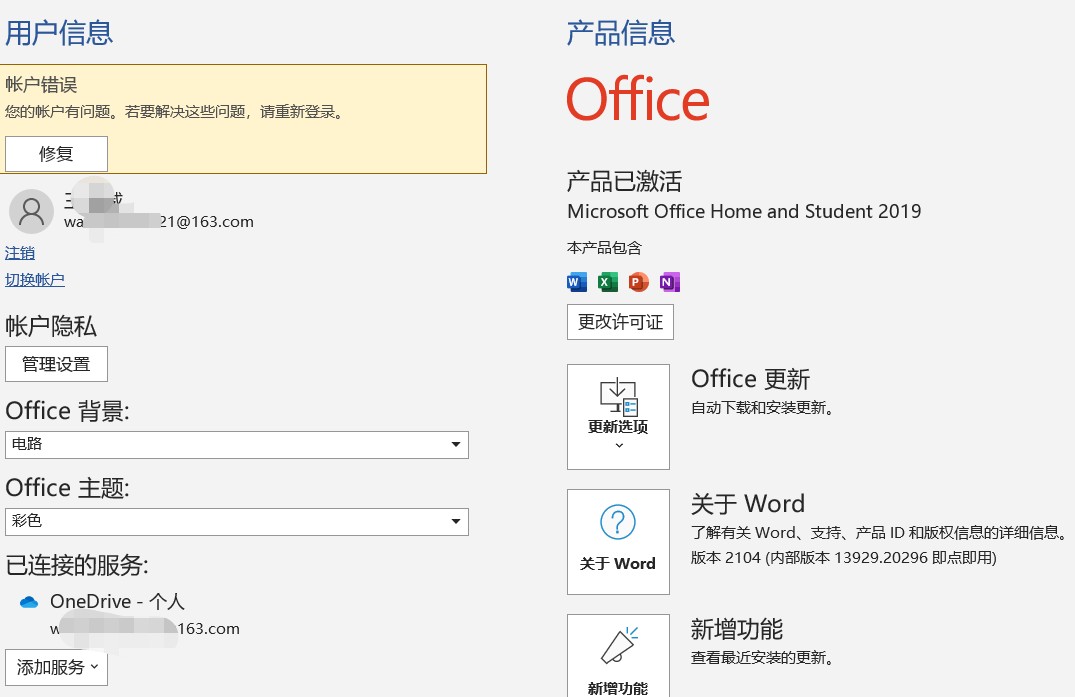
Task: Click the 用户信息 section heading
Action: tap(59, 33)
